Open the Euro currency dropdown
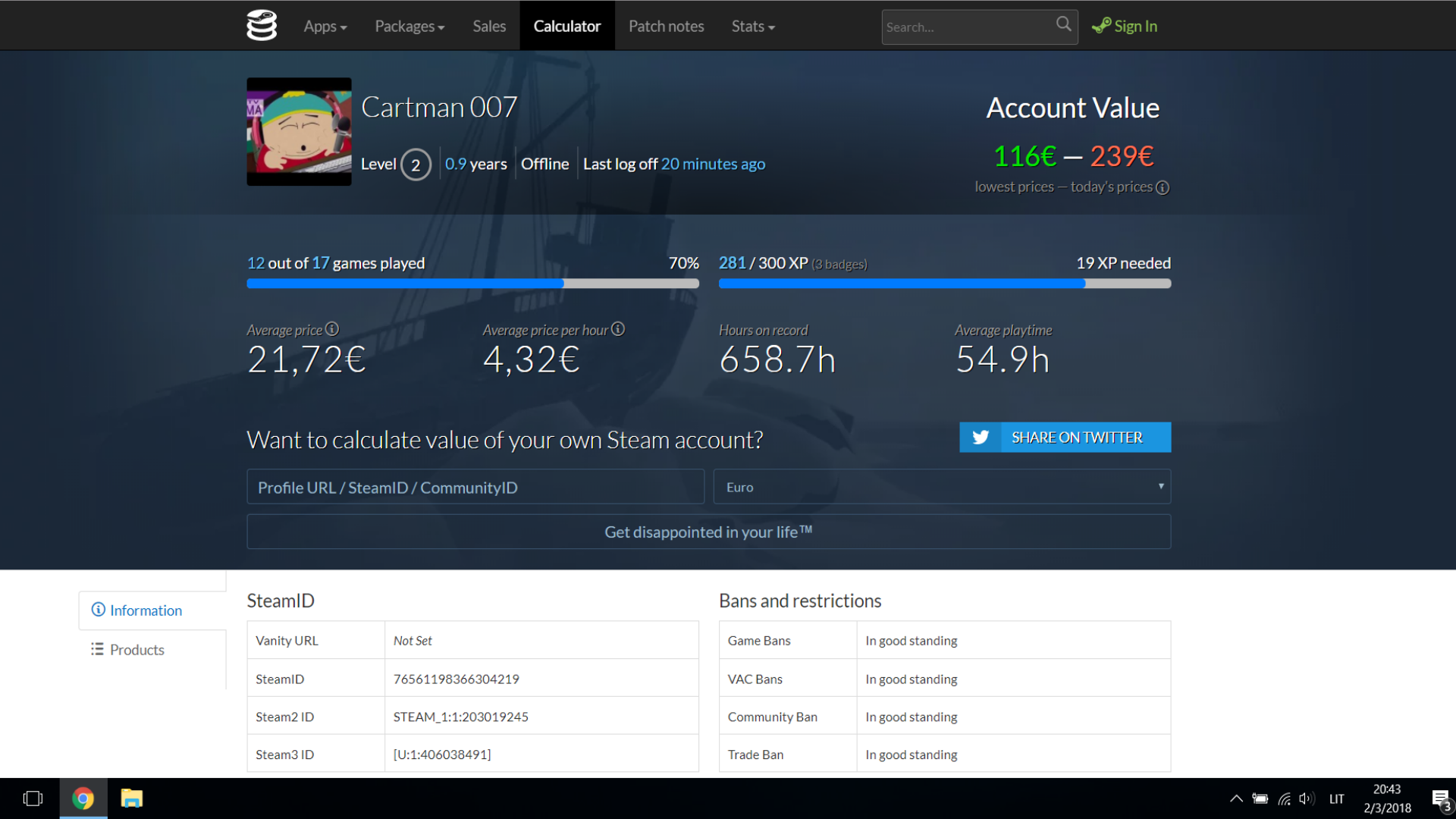Viewport: 1456px width, 819px height. tap(942, 487)
